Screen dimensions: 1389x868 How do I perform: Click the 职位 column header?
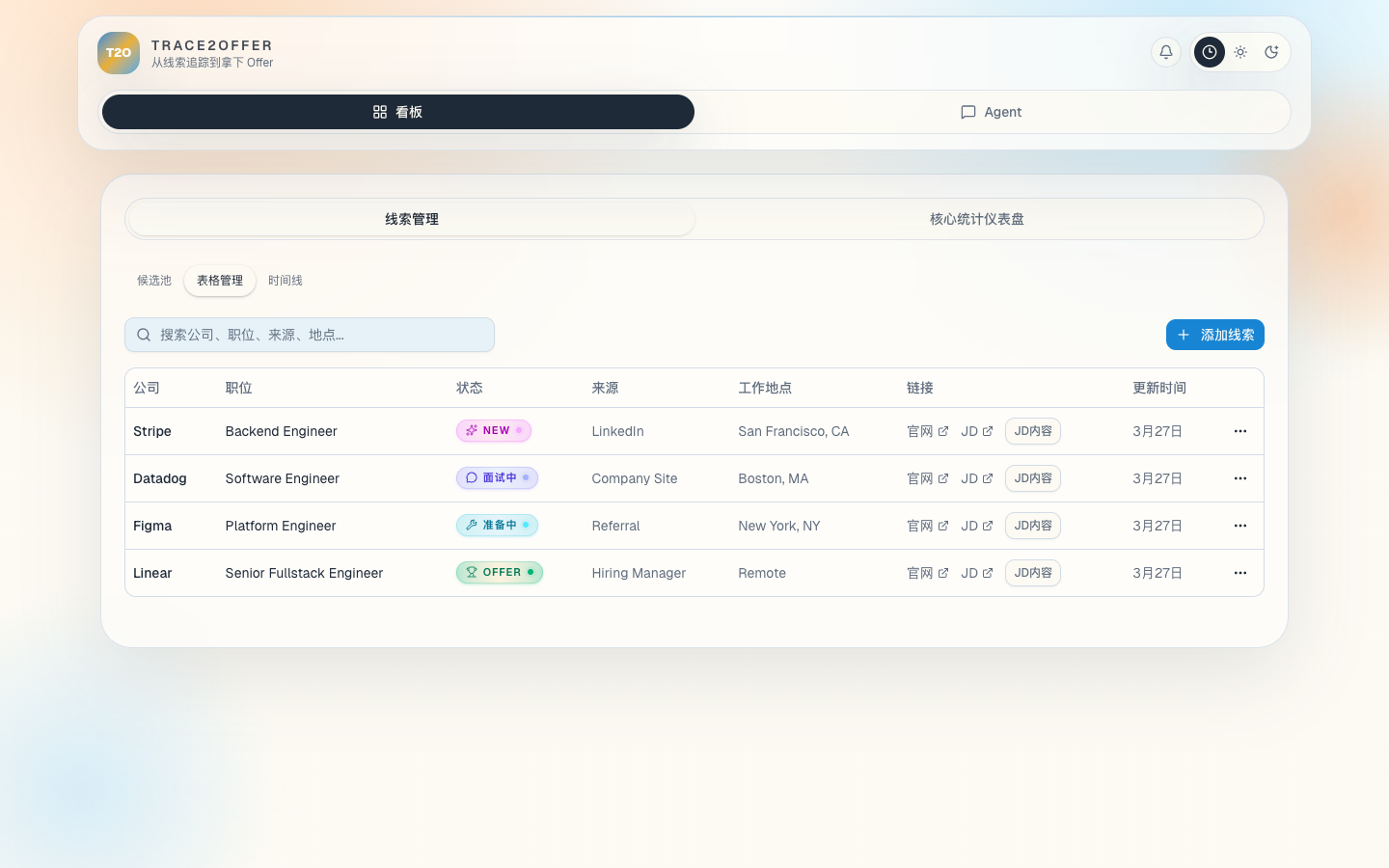(238, 388)
